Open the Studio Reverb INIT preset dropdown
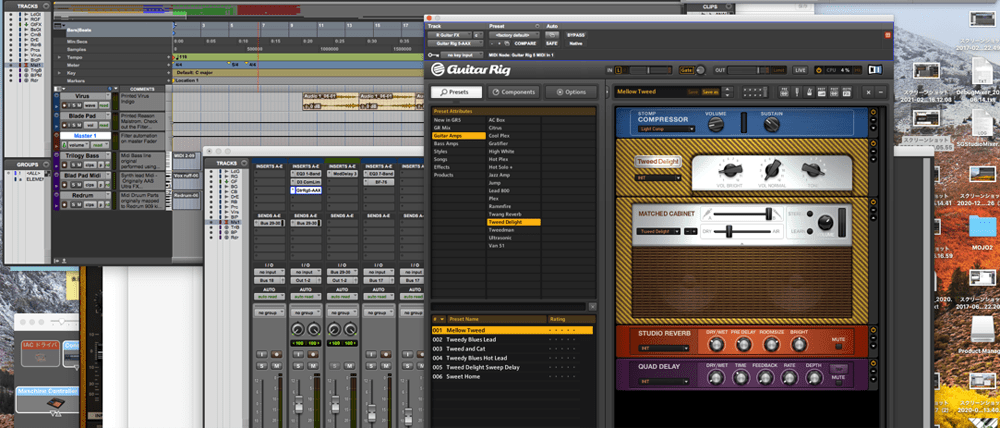 (x=663, y=349)
